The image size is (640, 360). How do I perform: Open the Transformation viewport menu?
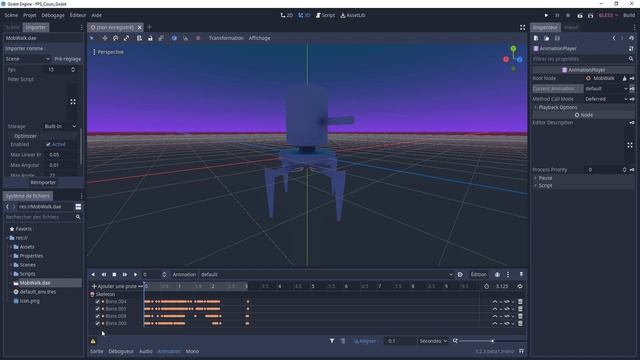226,38
